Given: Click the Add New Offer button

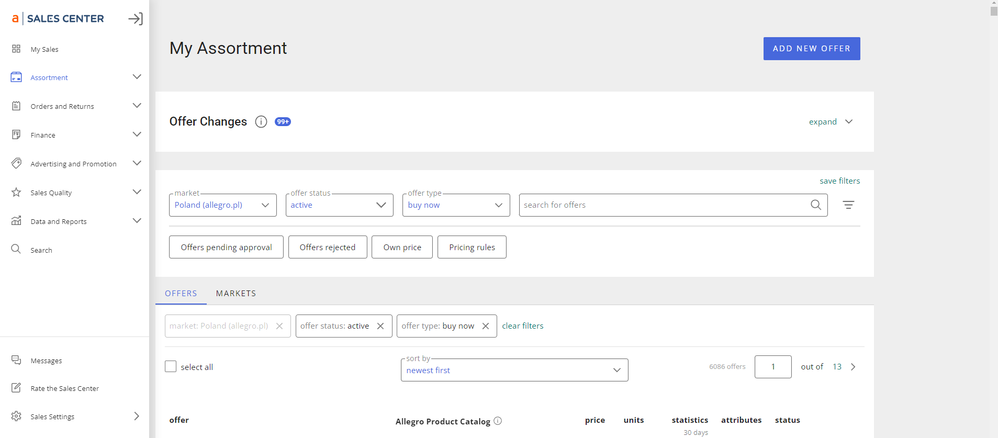Looking at the screenshot, I should [811, 49].
